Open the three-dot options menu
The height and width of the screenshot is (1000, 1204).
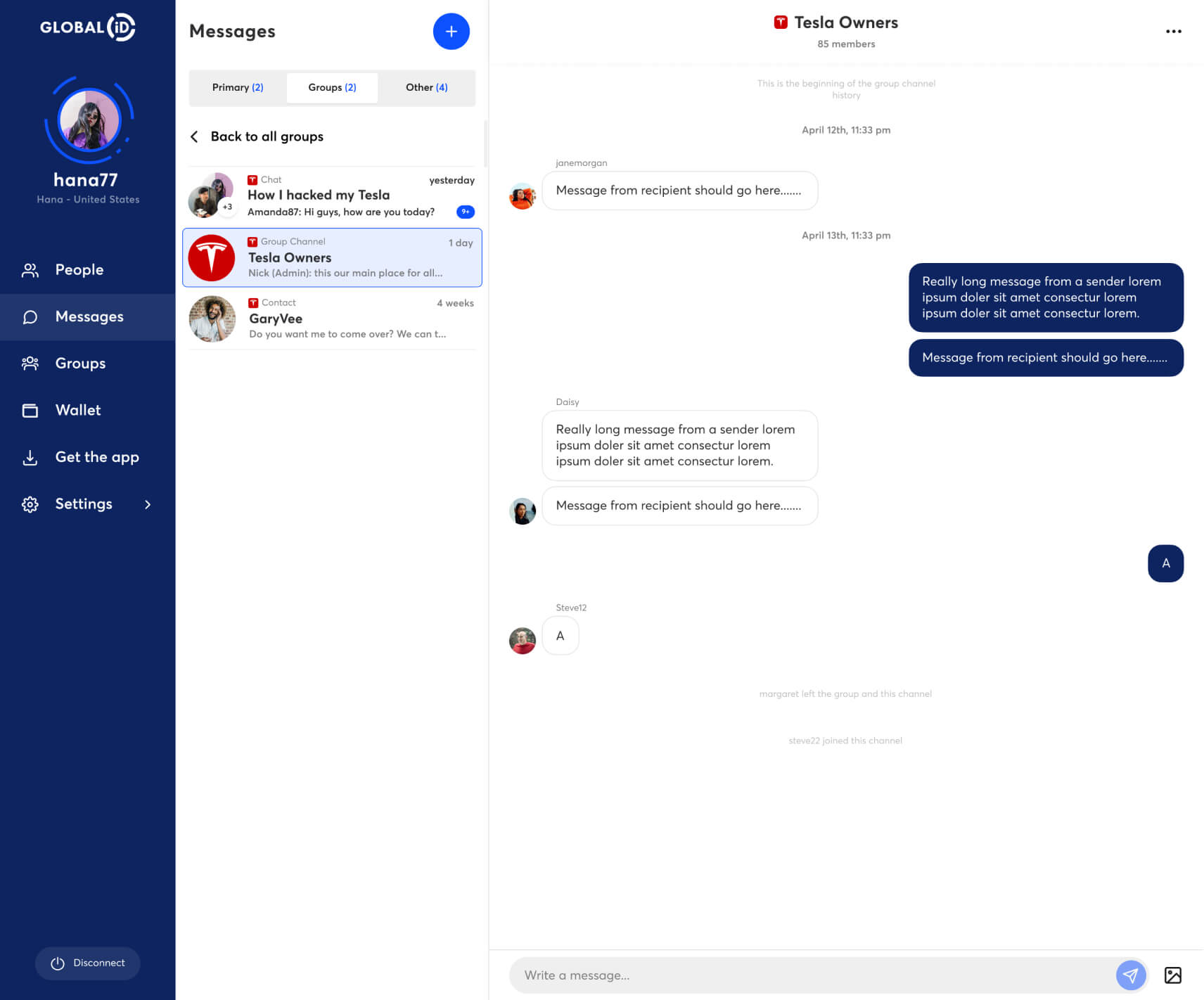pos(1173,32)
